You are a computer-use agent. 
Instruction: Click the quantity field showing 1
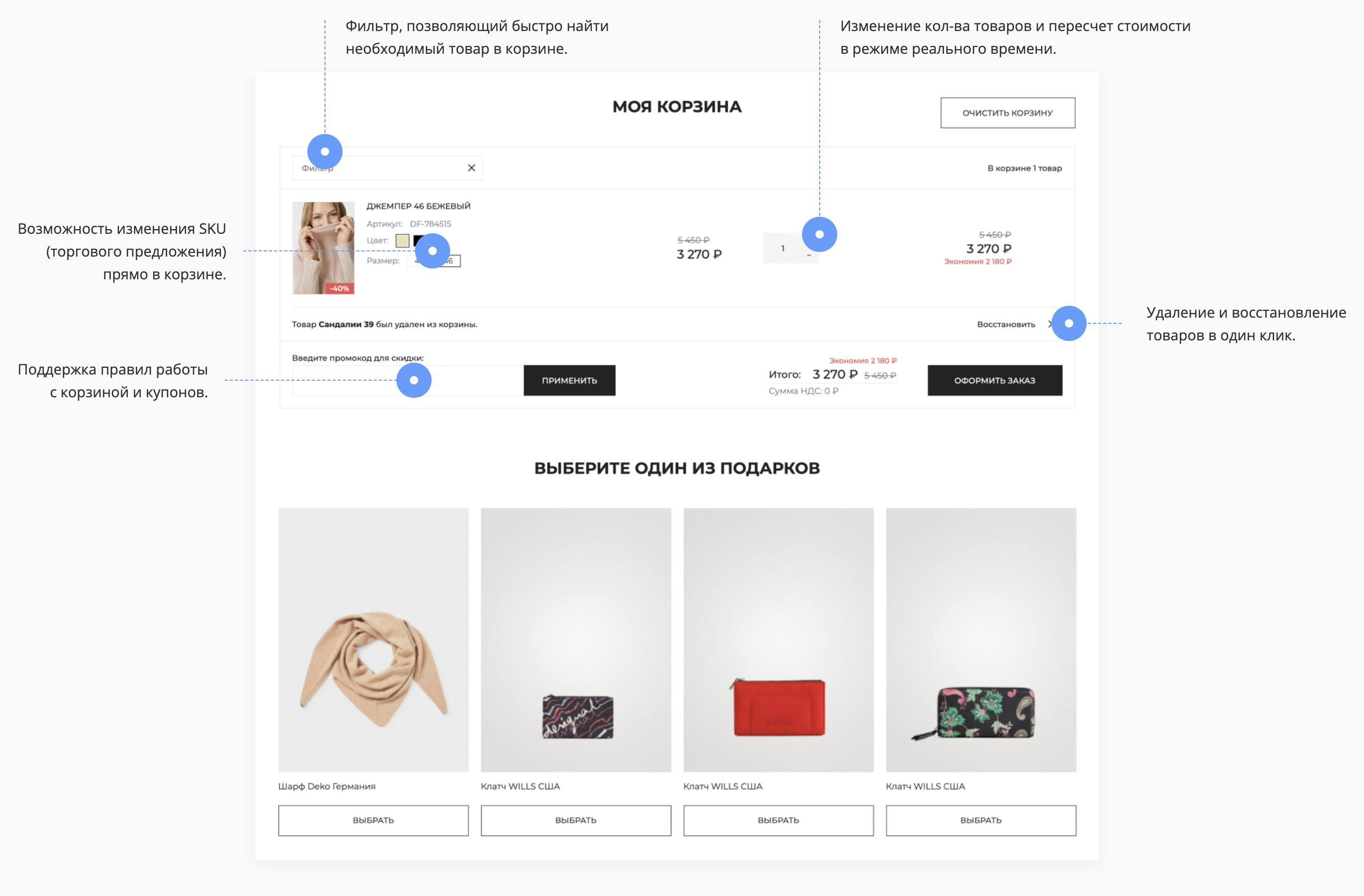(783, 248)
